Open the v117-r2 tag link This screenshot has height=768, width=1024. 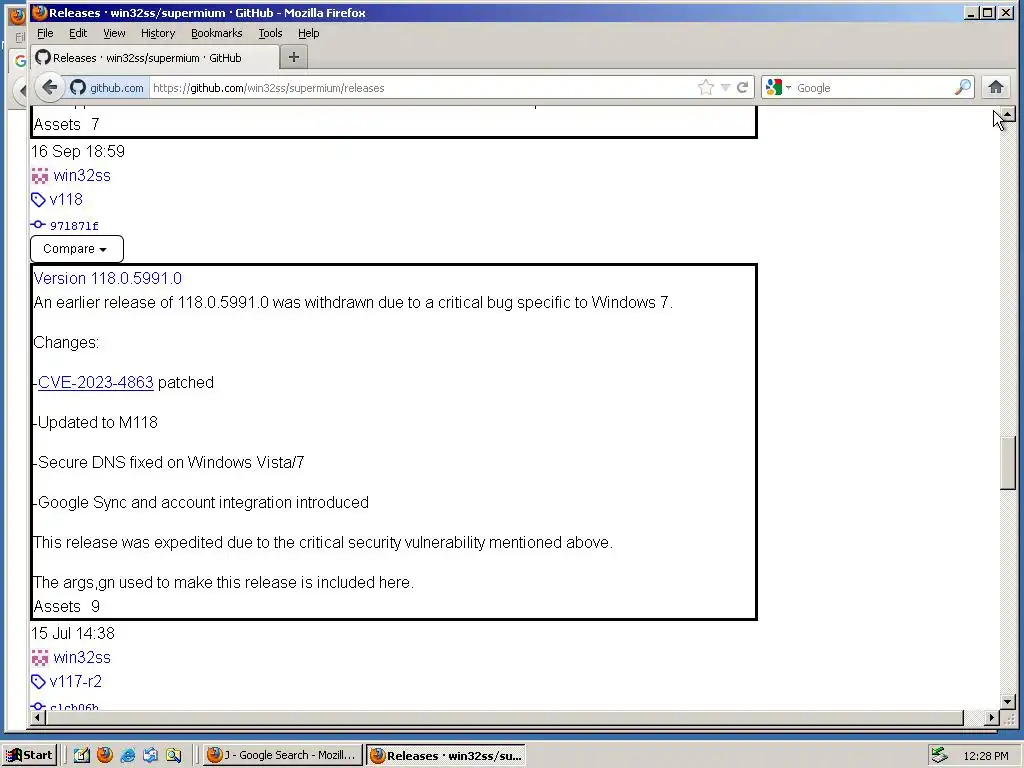[76, 681]
